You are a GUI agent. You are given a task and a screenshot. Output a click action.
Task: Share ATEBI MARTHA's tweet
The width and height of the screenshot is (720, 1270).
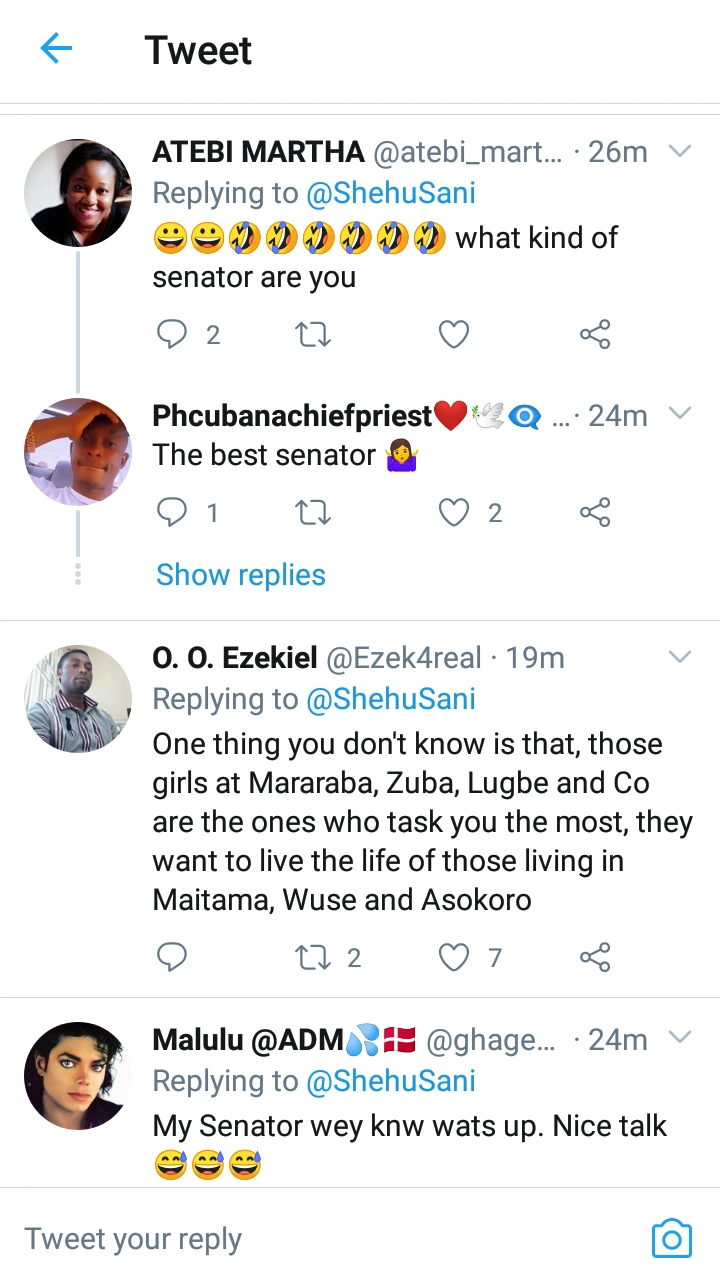595,334
